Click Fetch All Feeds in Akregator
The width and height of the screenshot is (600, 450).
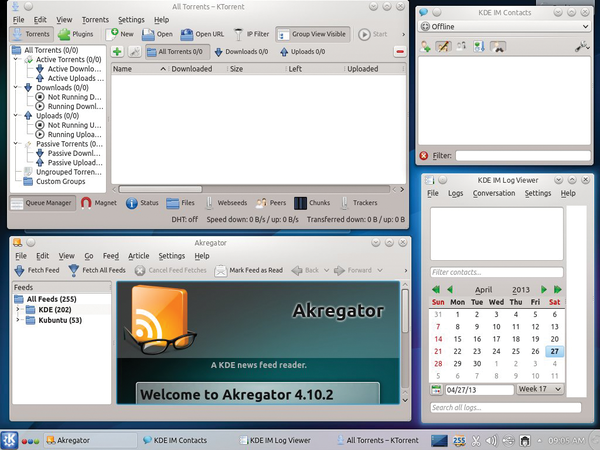pyautogui.click(x=97, y=270)
